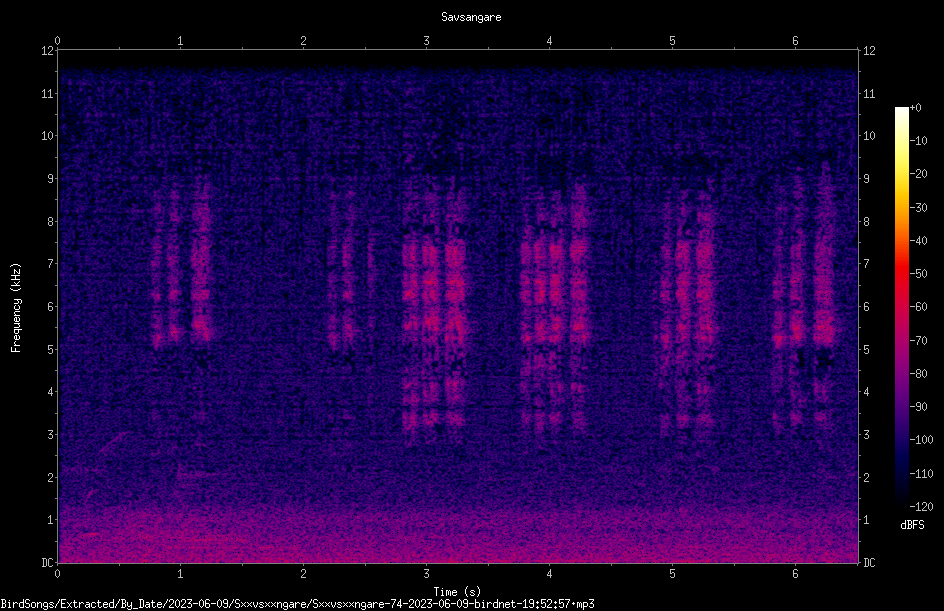This screenshot has width=944, height=611.
Task: Click the dBFS colorbar unit label
Action: click(x=912, y=525)
